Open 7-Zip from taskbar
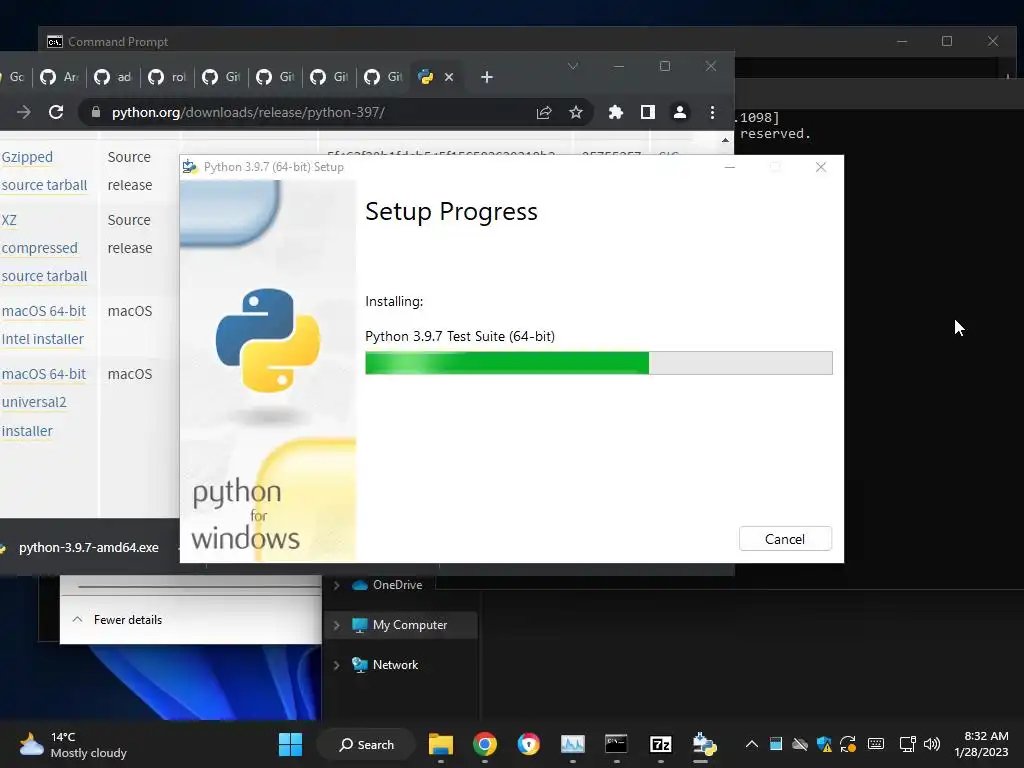 click(x=660, y=744)
